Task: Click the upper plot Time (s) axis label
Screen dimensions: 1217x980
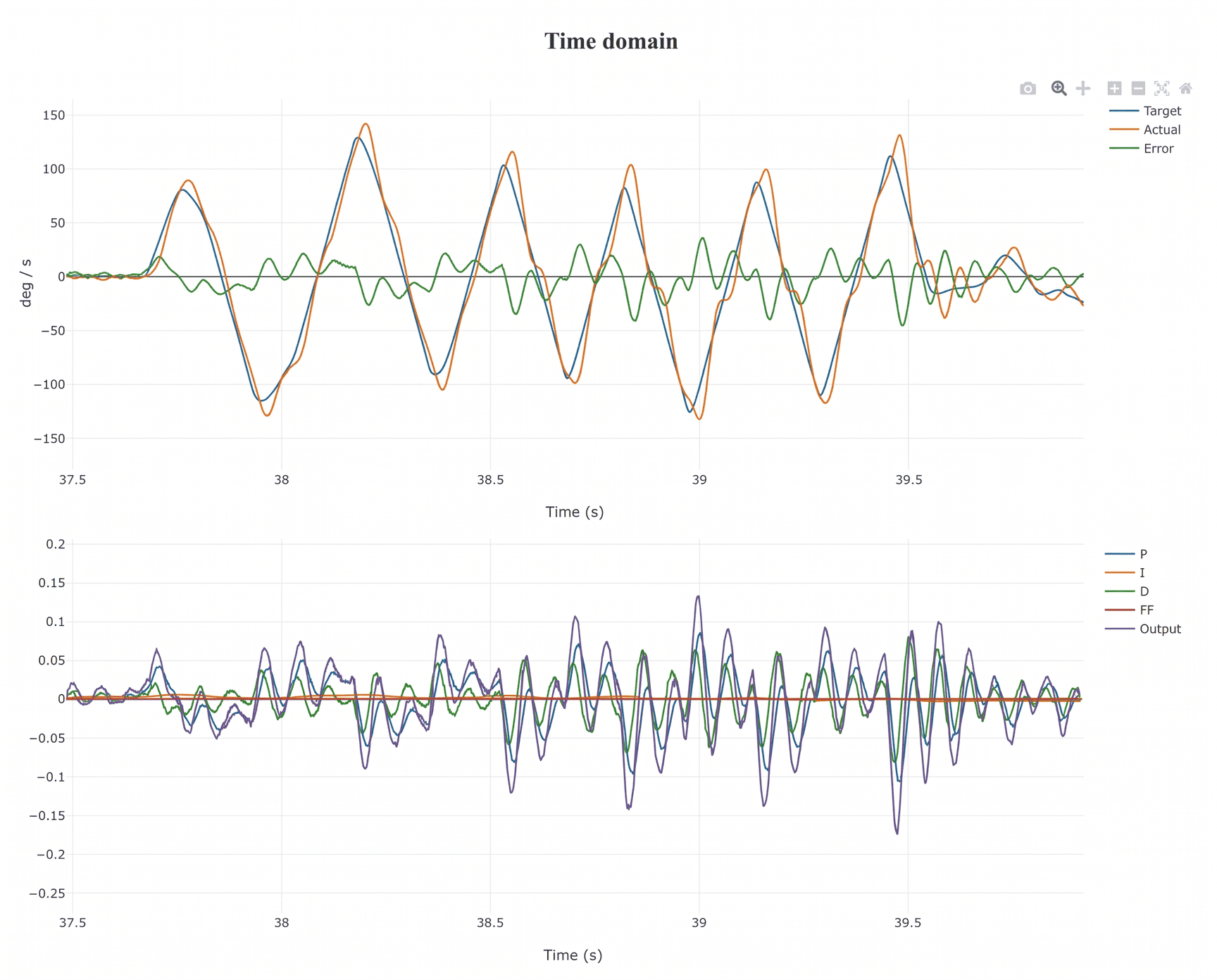Action: (575, 512)
